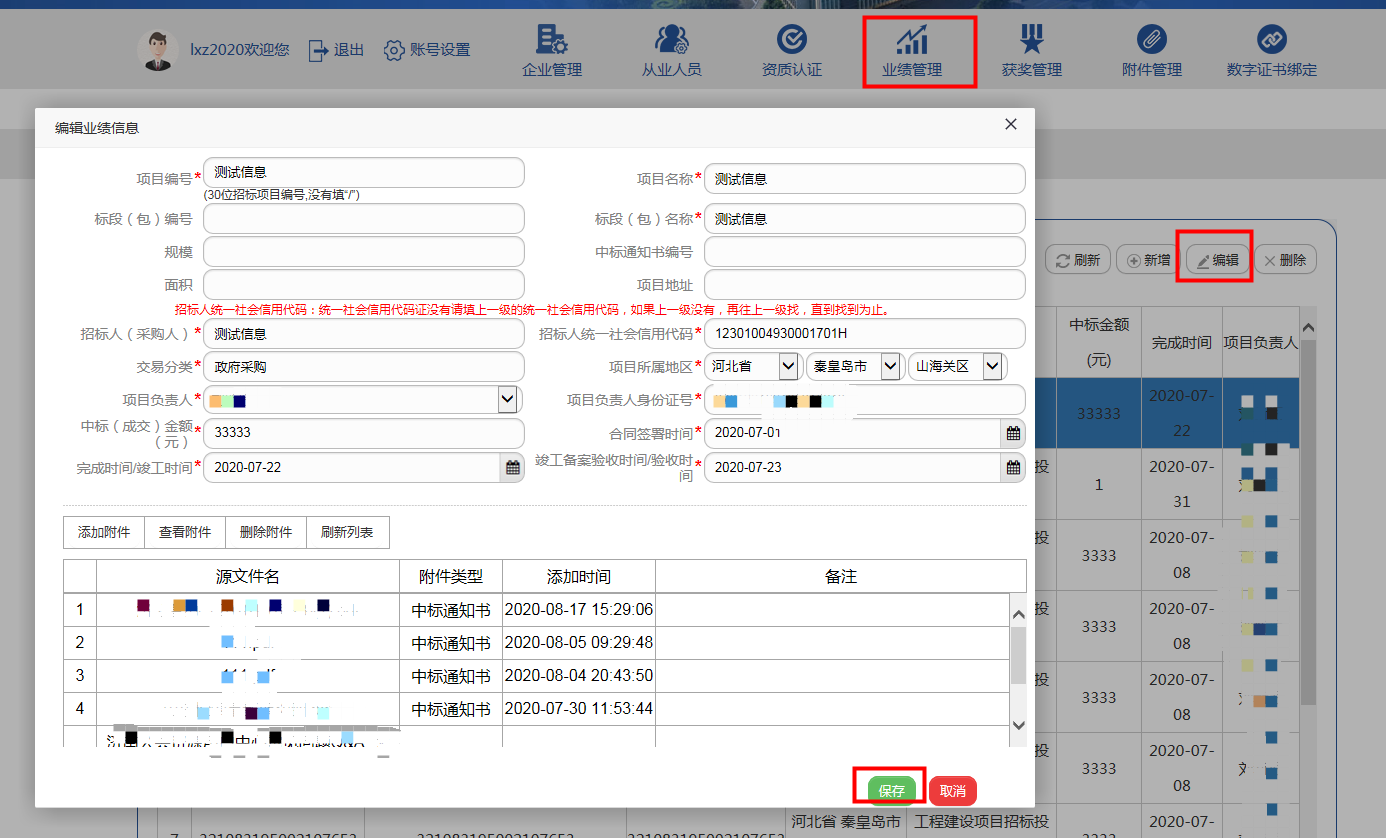Click calendar icon for 合同签署时间
The width and height of the screenshot is (1386, 838).
(1013, 434)
